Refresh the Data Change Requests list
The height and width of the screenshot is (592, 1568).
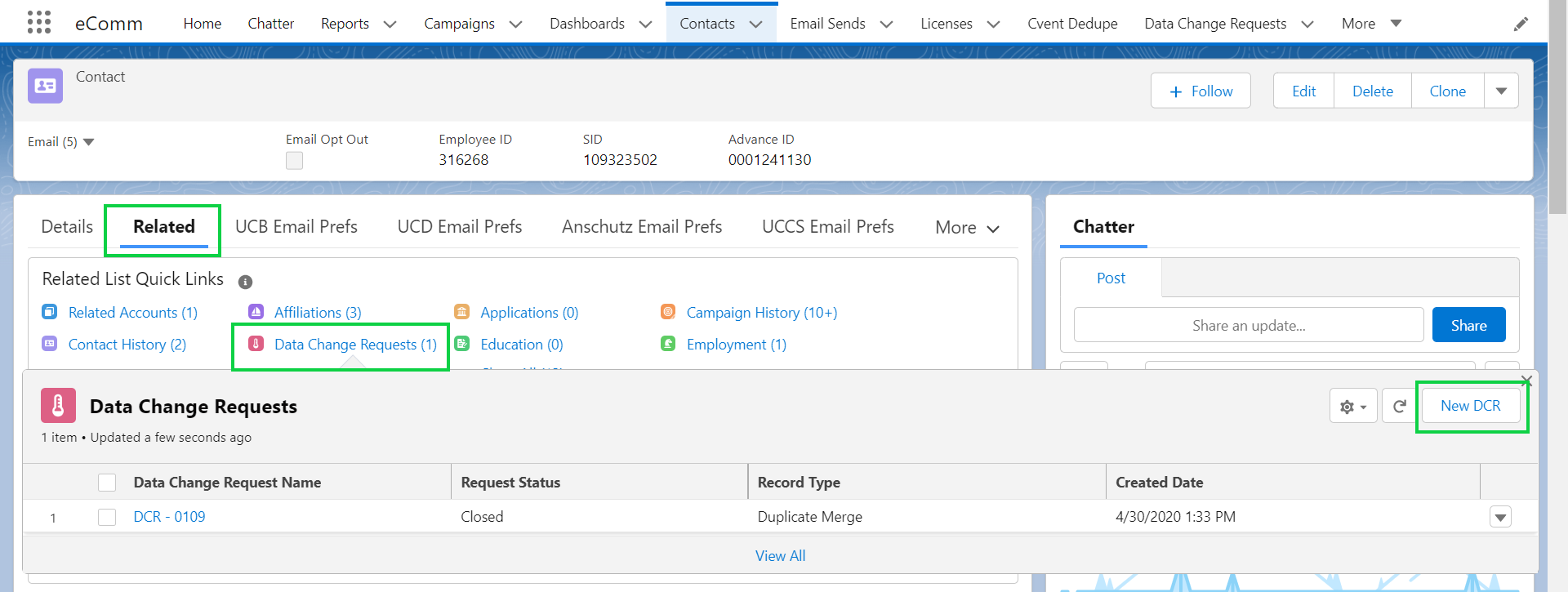click(x=1399, y=406)
